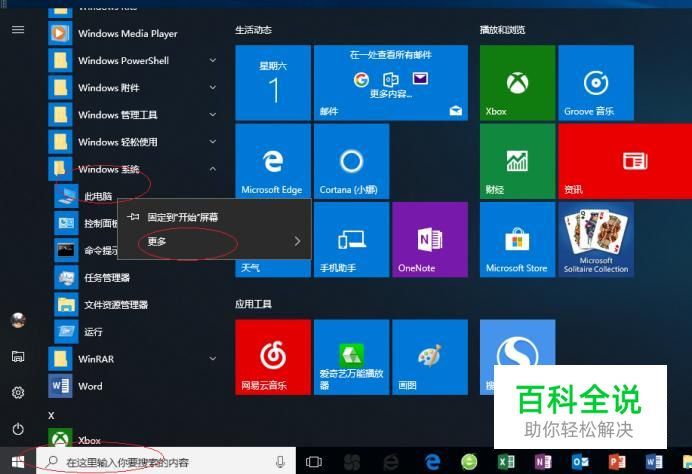Open OneNote from the taskbar

[x=543, y=462]
